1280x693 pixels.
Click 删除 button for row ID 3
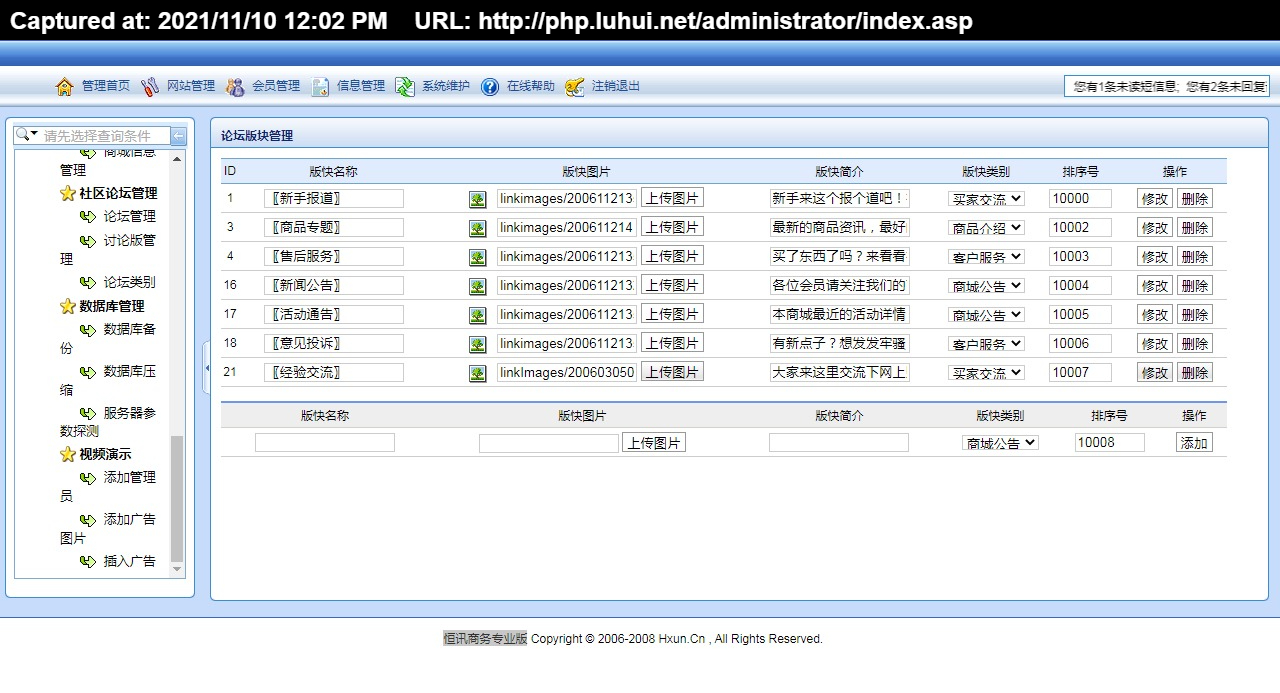coord(1195,228)
